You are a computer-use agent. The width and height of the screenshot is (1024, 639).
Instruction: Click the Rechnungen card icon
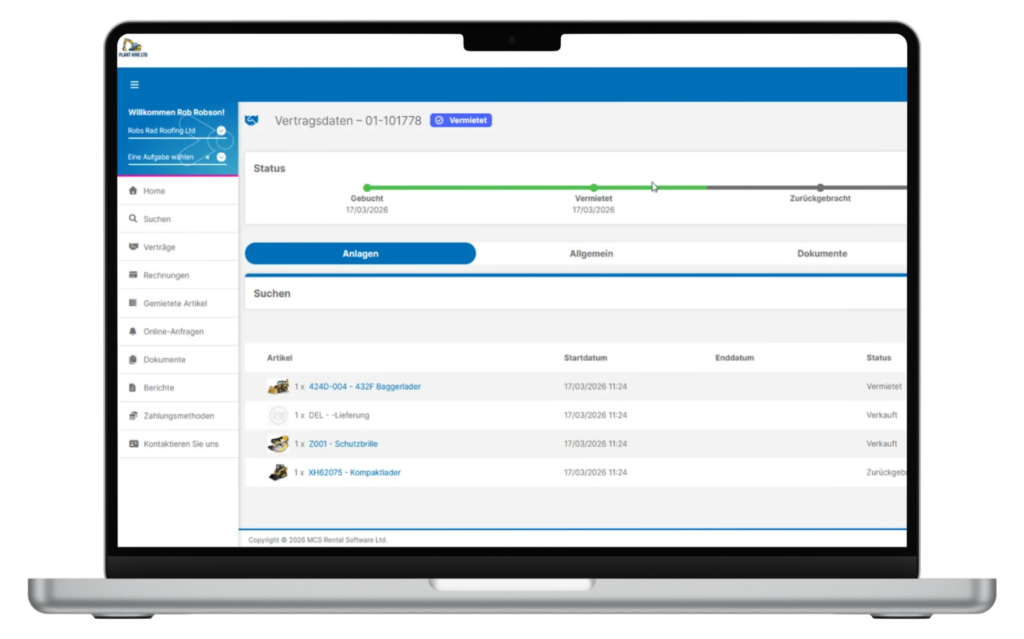coord(133,275)
